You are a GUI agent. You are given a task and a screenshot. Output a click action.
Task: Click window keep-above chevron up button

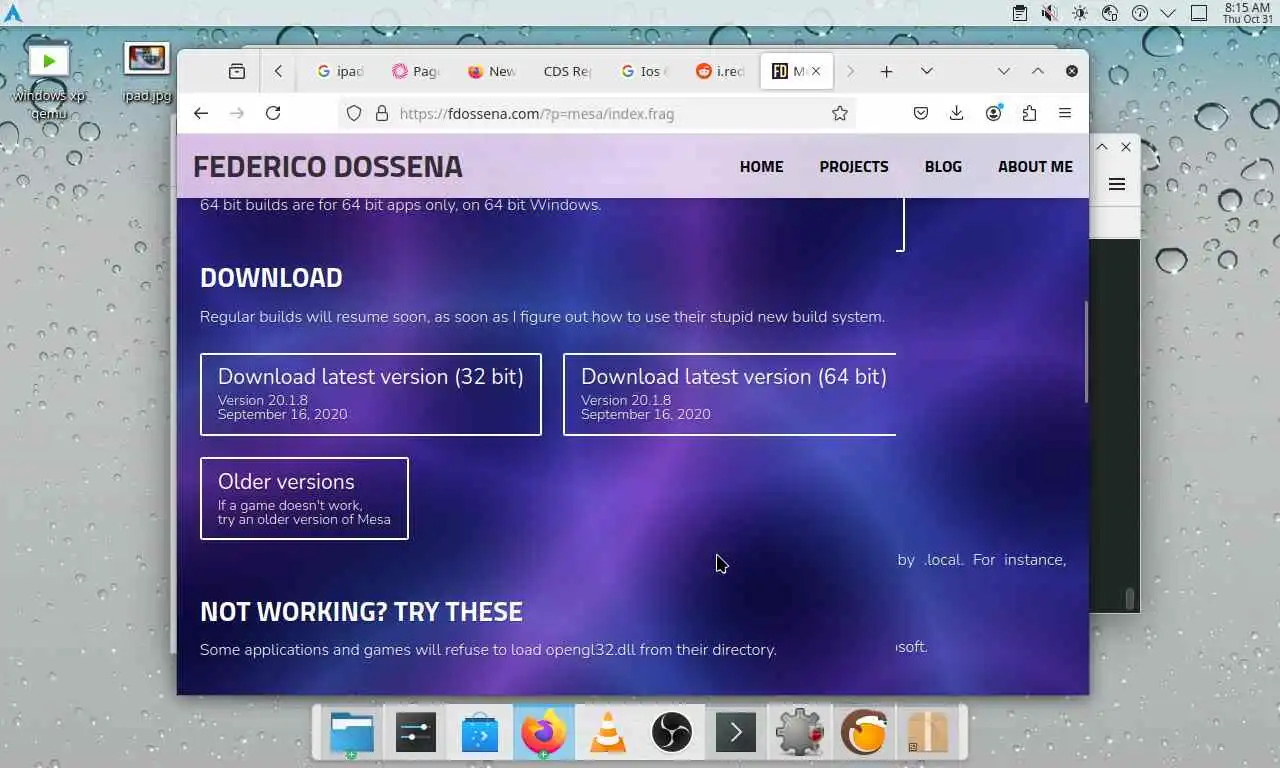point(1038,71)
